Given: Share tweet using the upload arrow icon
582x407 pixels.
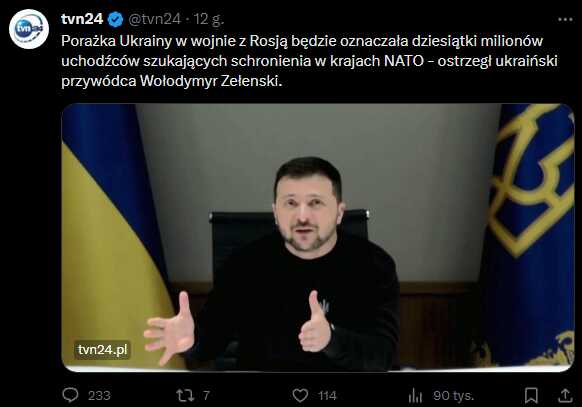Looking at the screenshot, I should (x=565, y=395).
